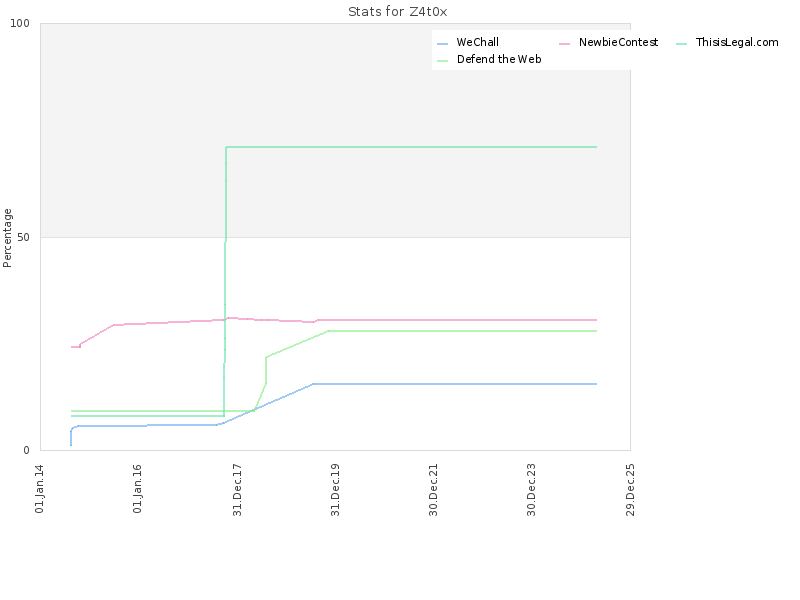Click the 30.Dec.21 x-axis date label
800x600 pixels.
433,488
